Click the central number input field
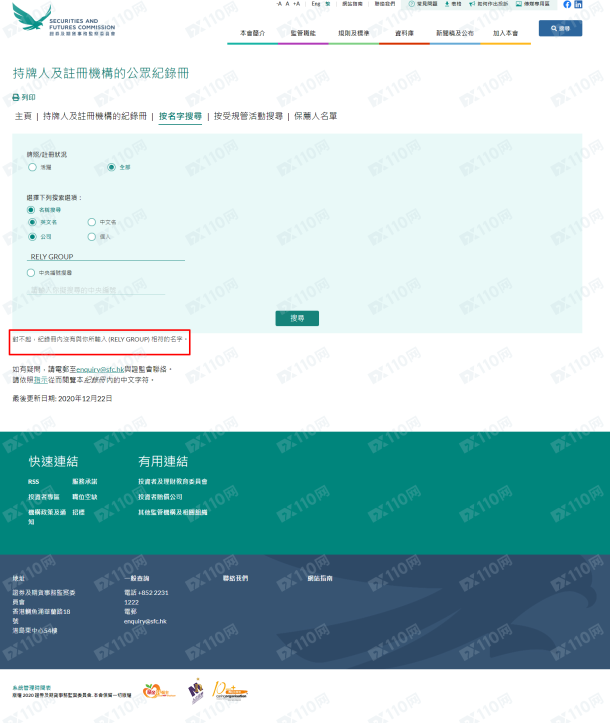Viewport: 610px width, 723px height. click(95, 290)
